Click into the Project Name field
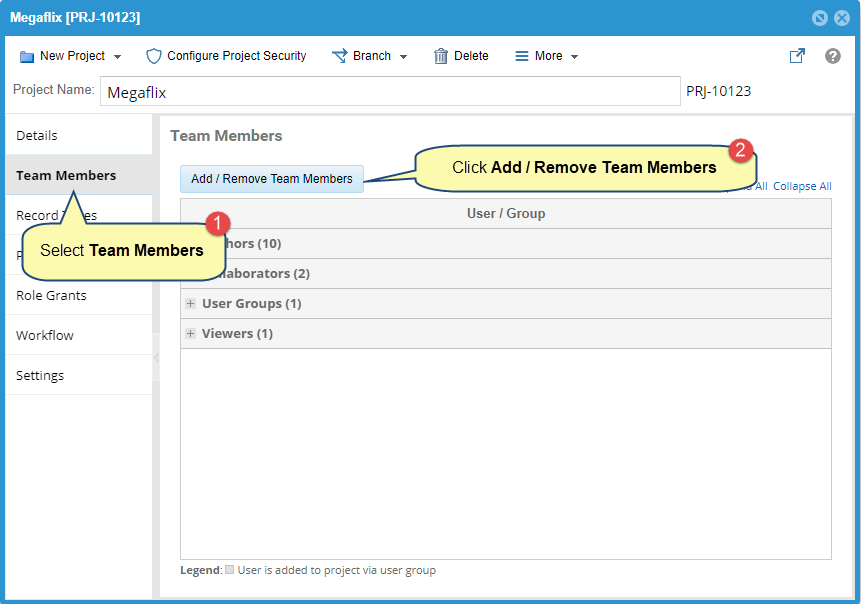 (x=390, y=91)
